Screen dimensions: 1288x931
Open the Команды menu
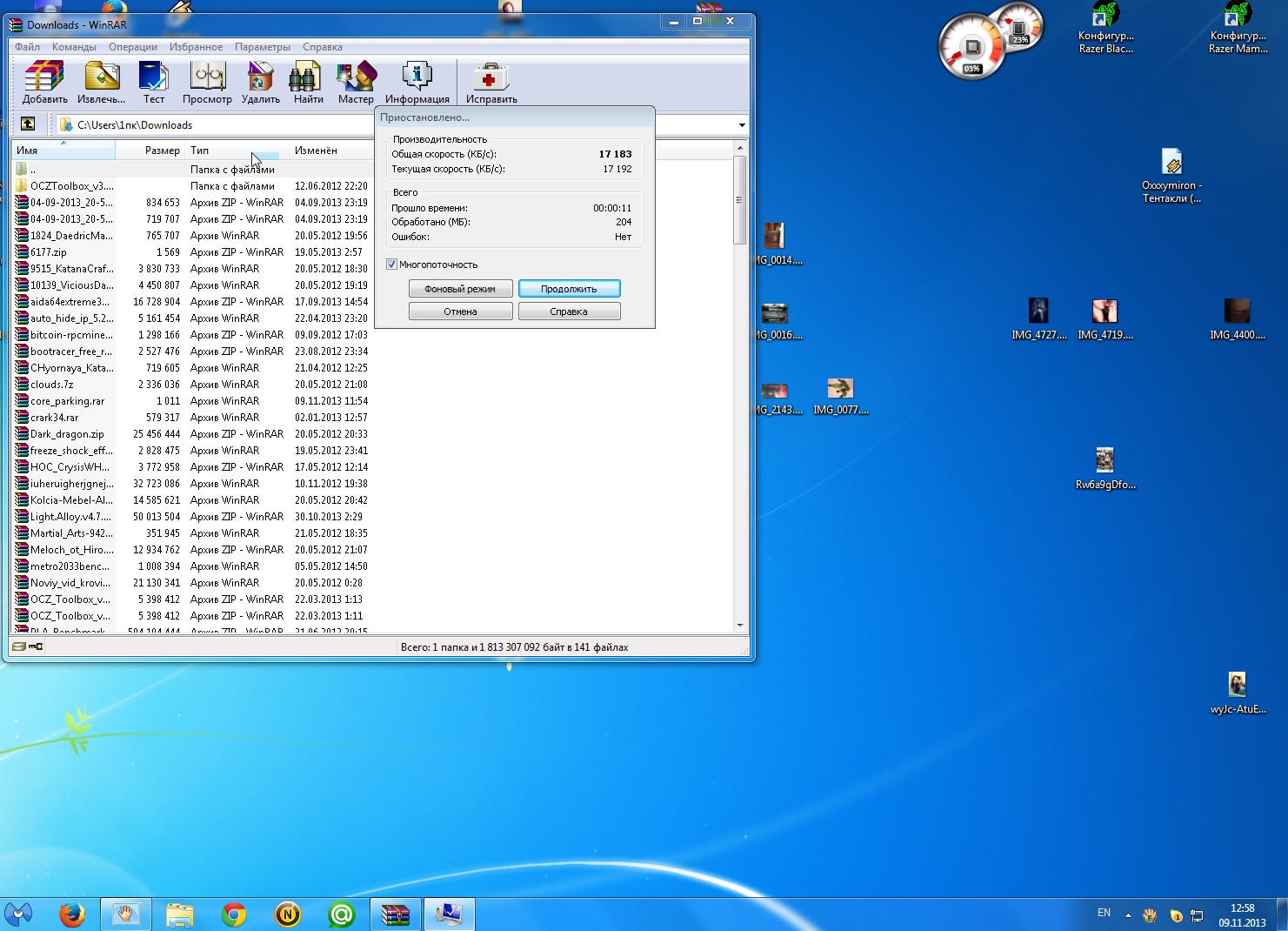pos(74,47)
